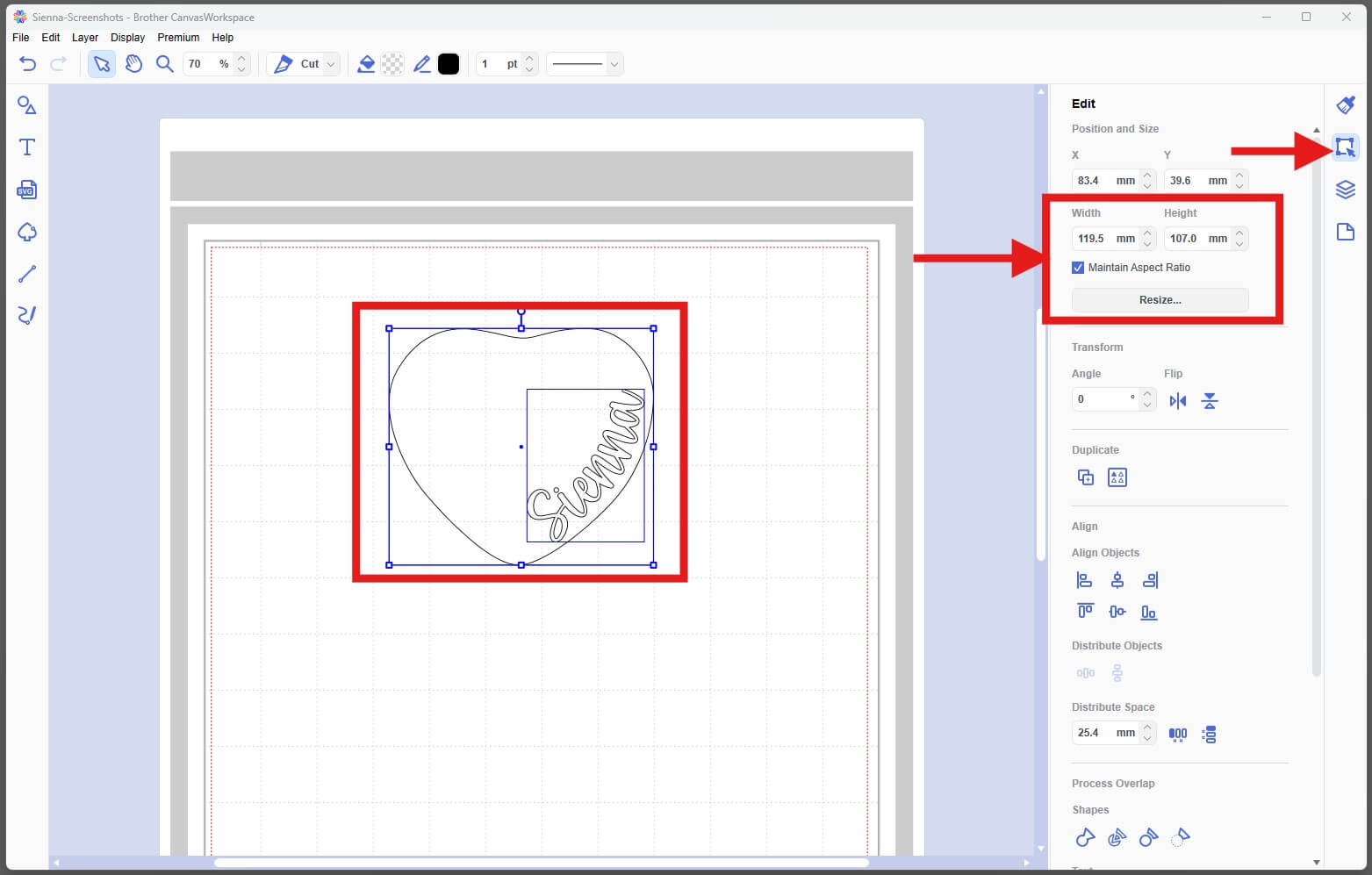
Task: Open the Edit panel icon
Action: pos(1346,147)
